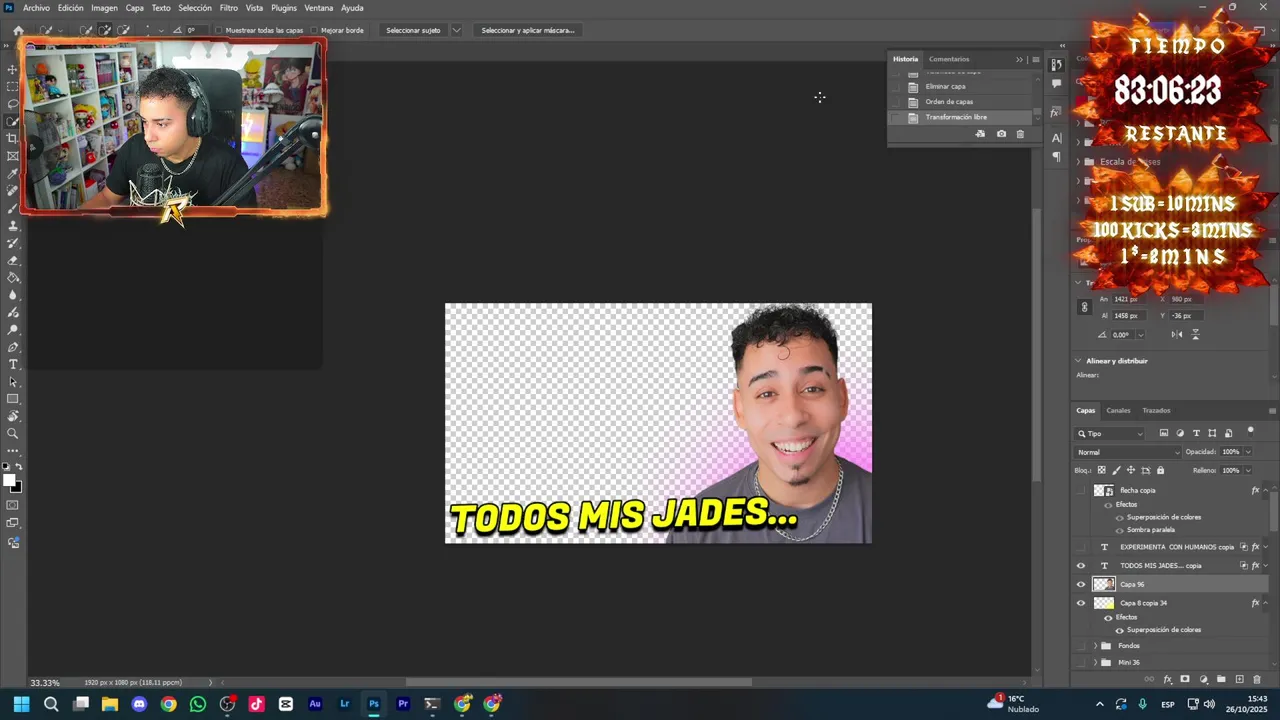
Task: Open Premiere Pro from Windows taskbar
Action: tap(403, 704)
